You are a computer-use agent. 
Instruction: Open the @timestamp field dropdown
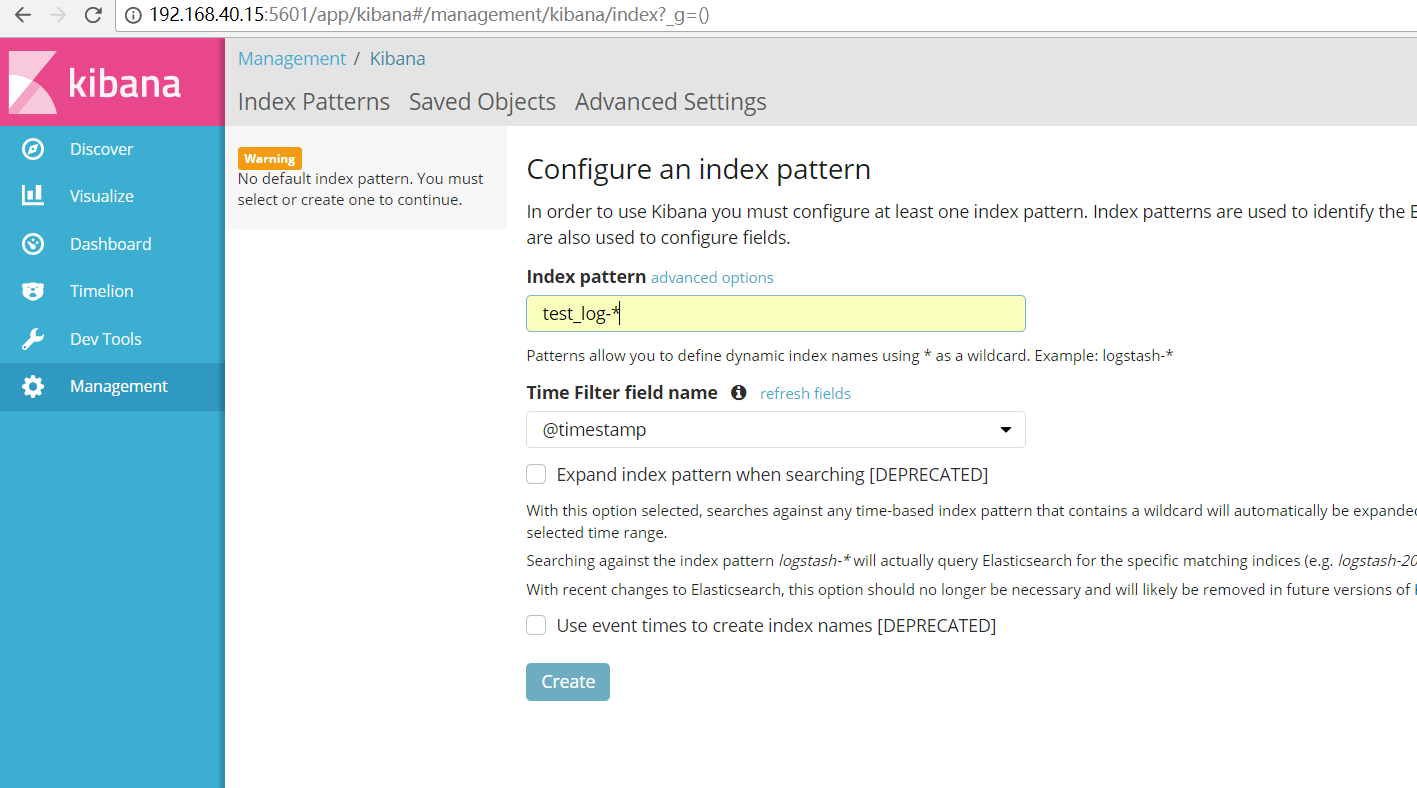click(x=776, y=429)
